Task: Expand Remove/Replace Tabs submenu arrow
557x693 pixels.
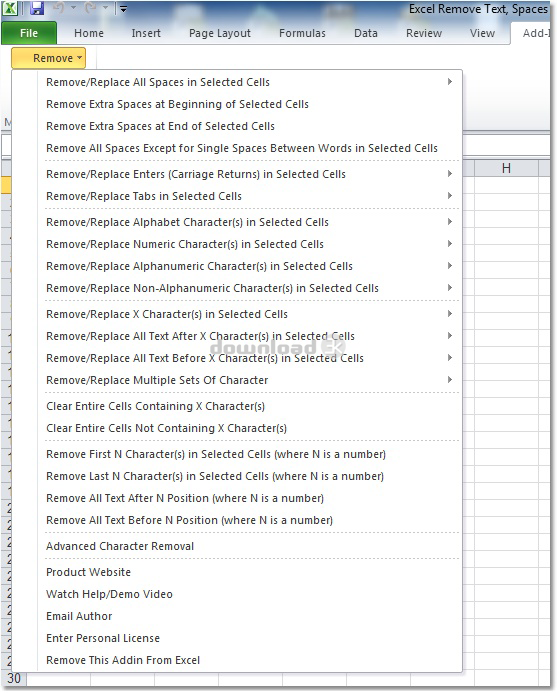Action: point(450,196)
